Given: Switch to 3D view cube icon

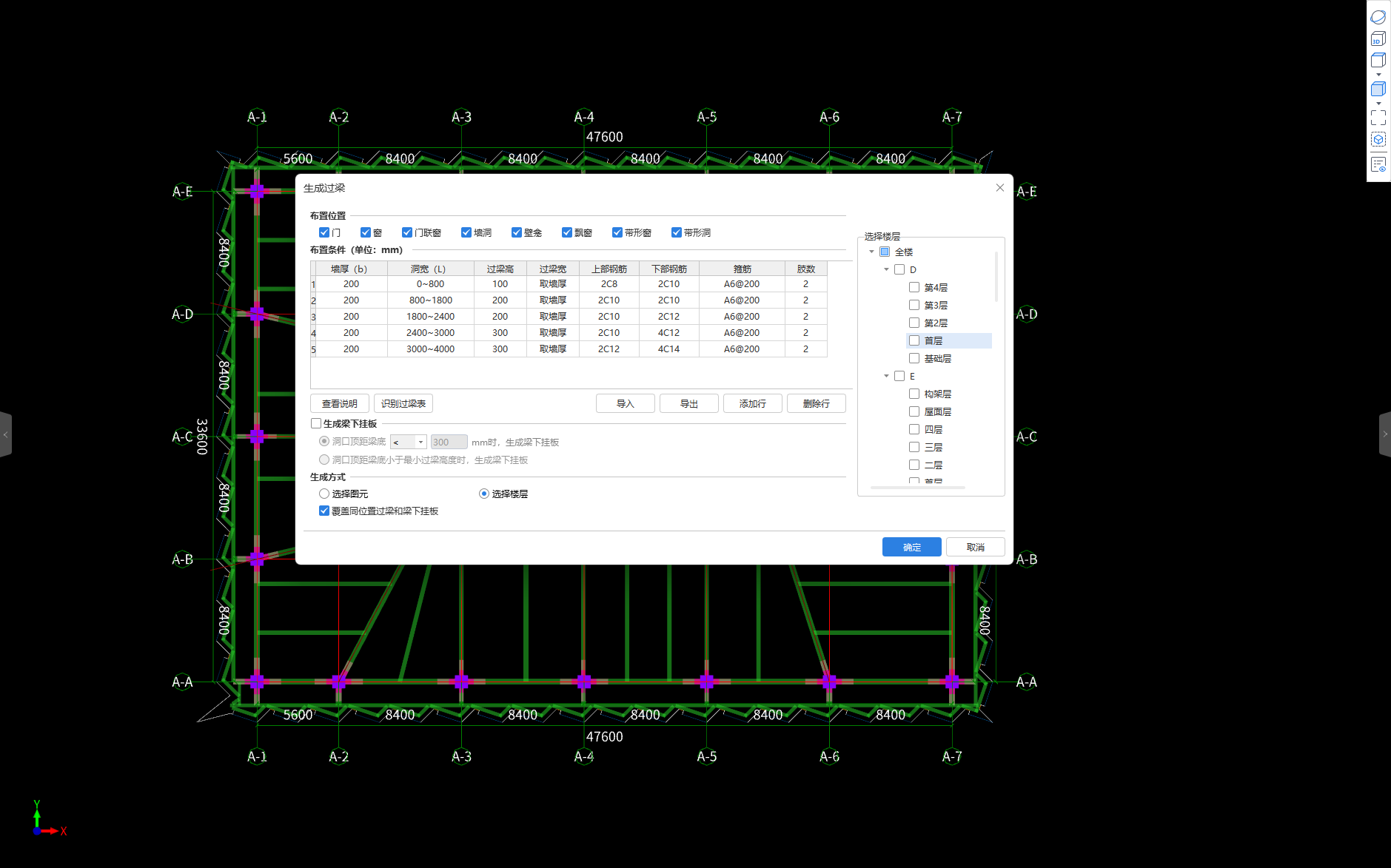Looking at the screenshot, I should coord(1378,38).
